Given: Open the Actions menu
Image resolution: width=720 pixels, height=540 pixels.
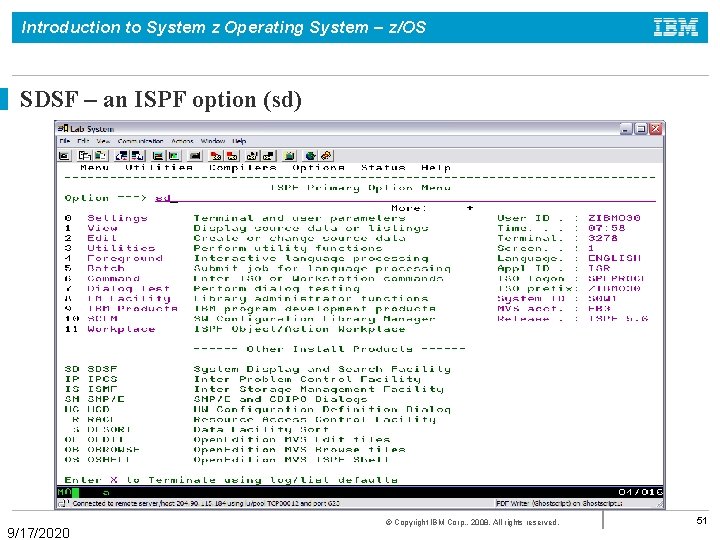Looking at the screenshot, I should pyautogui.click(x=182, y=141).
